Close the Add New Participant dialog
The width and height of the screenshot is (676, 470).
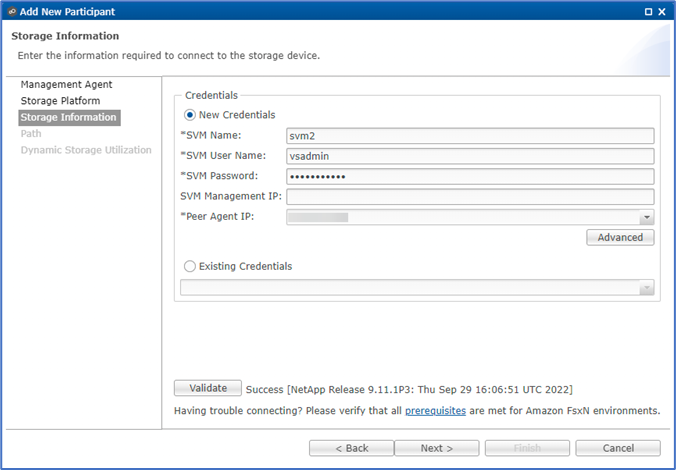click(663, 12)
